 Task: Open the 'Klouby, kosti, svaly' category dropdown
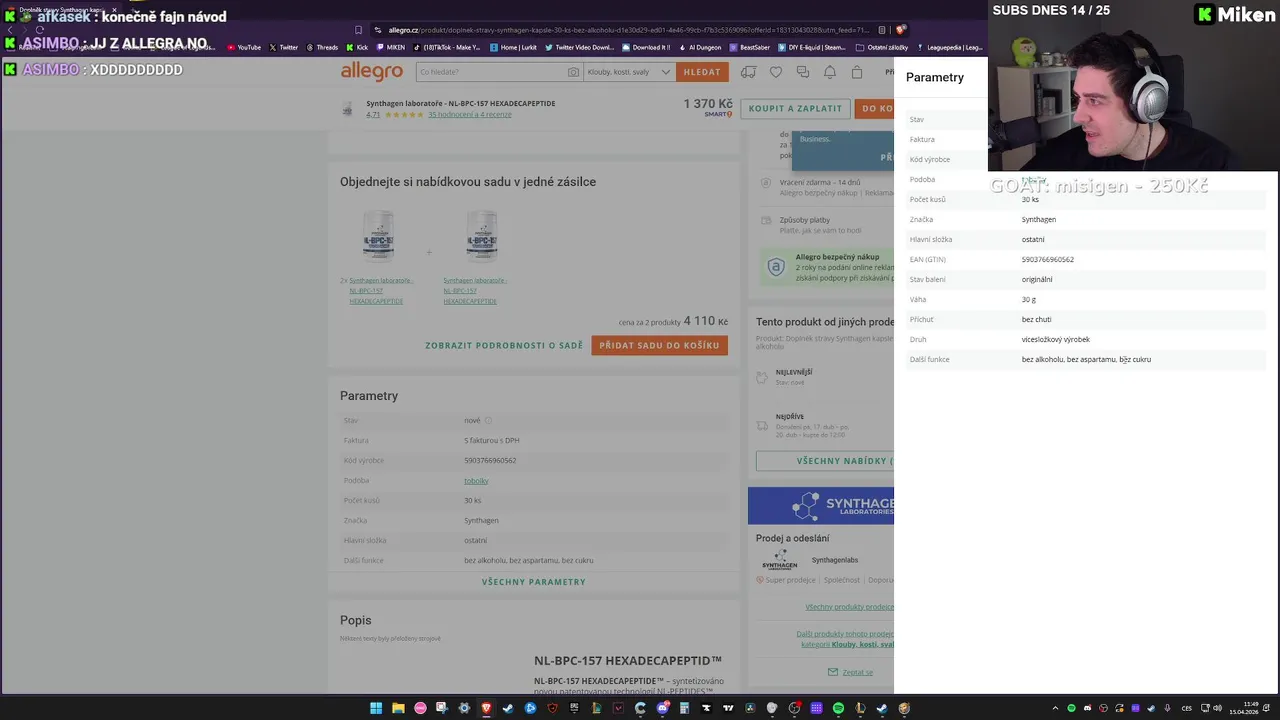pyautogui.click(x=629, y=72)
